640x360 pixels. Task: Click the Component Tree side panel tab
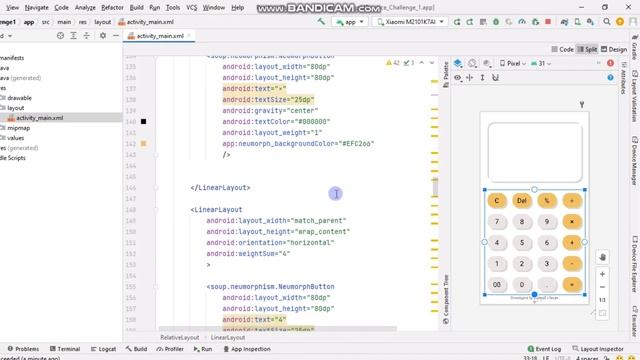pyautogui.click(x=446, y=299)
